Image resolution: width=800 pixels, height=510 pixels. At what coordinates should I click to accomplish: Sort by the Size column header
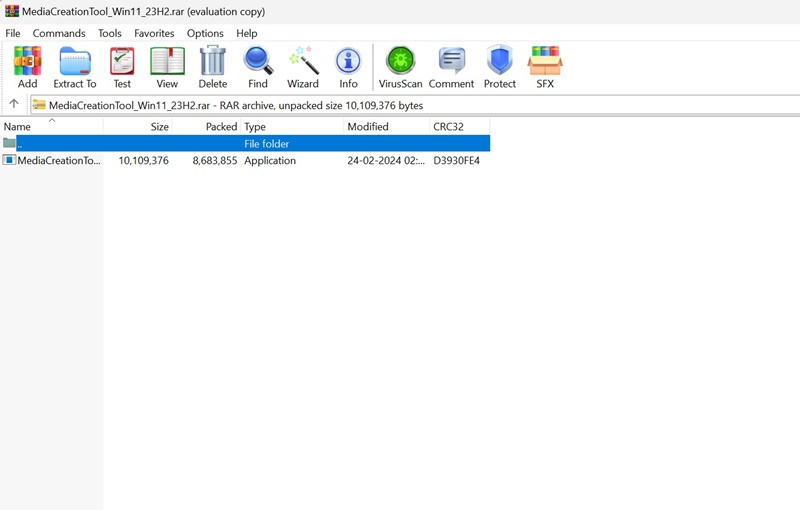[x=138, y=126]
